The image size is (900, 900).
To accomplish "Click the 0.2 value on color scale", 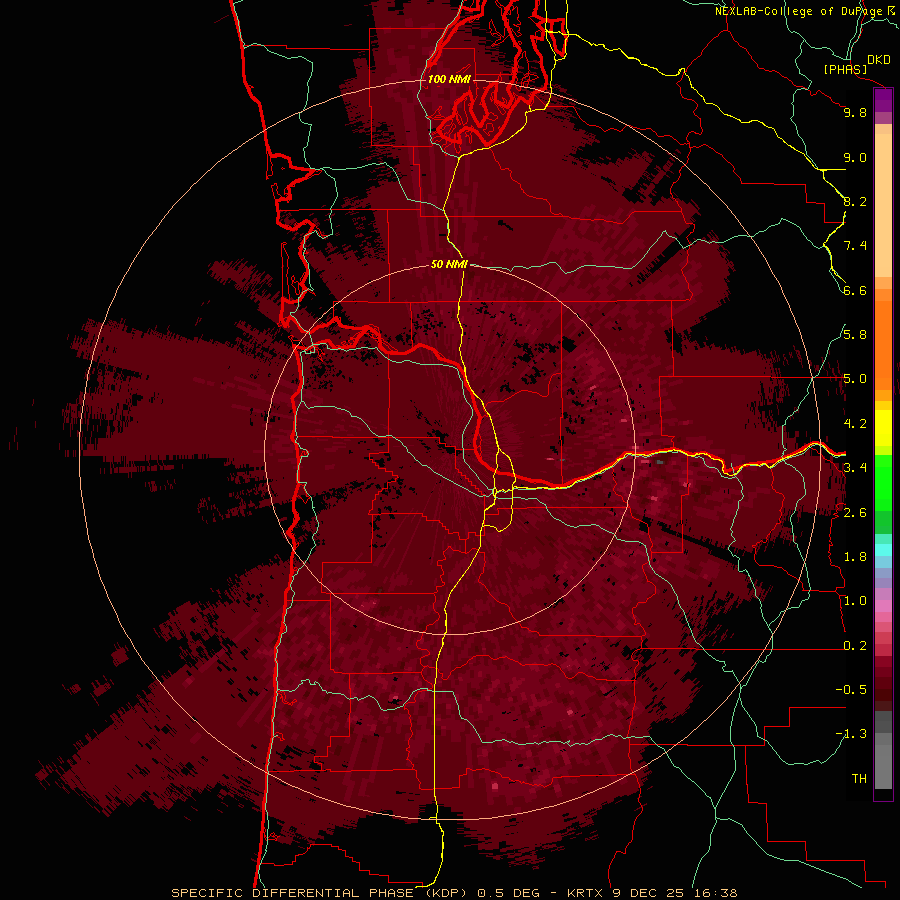I will (855, 646).
